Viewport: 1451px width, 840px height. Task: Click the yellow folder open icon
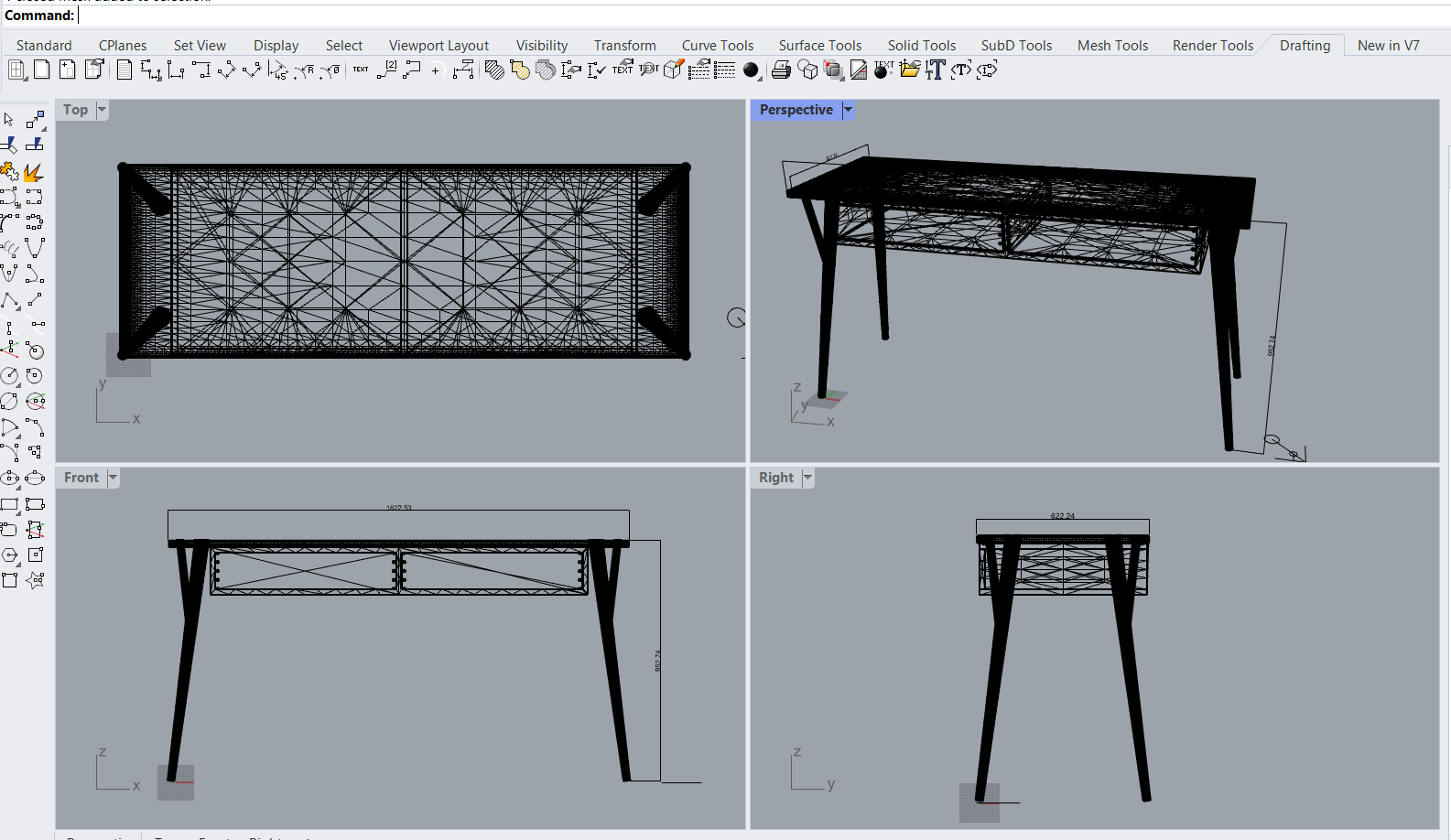coord(910,70)
